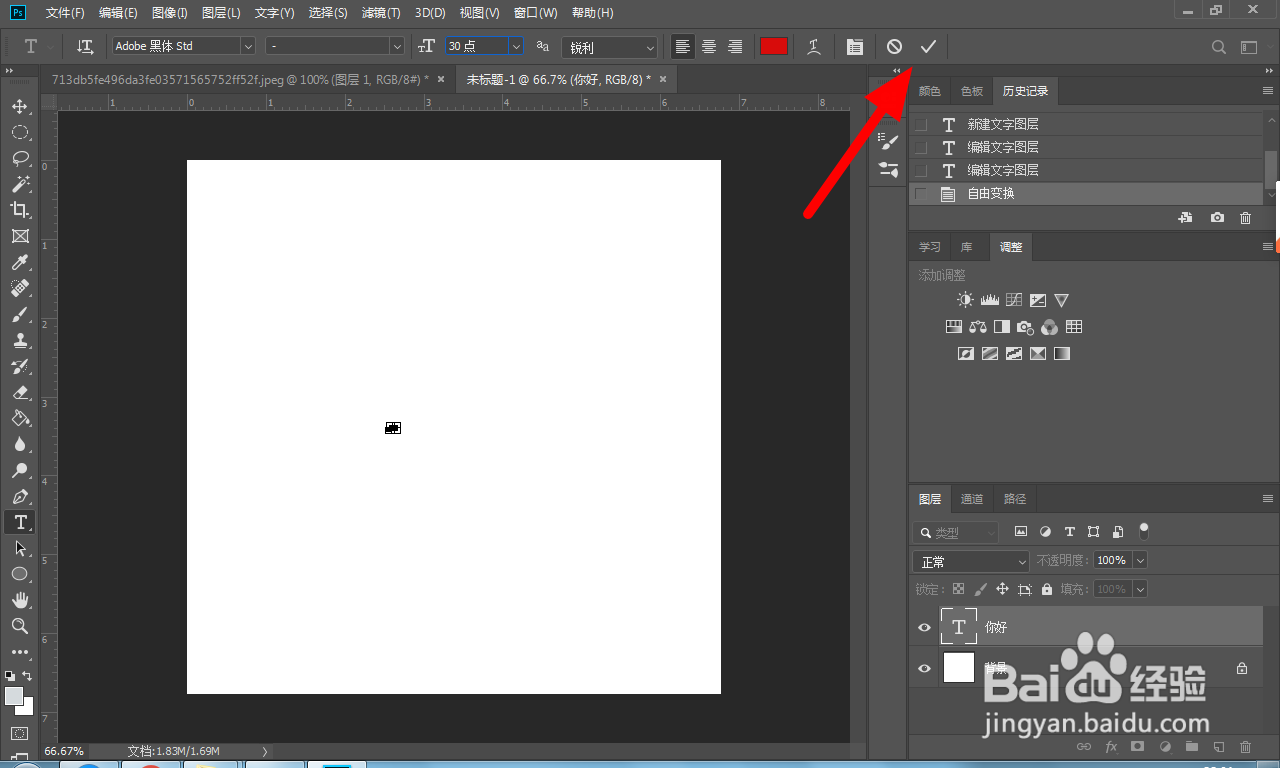Toggle lock transparent pixels
Viewport: 1280px width, 768px height.
click(958, 590)
